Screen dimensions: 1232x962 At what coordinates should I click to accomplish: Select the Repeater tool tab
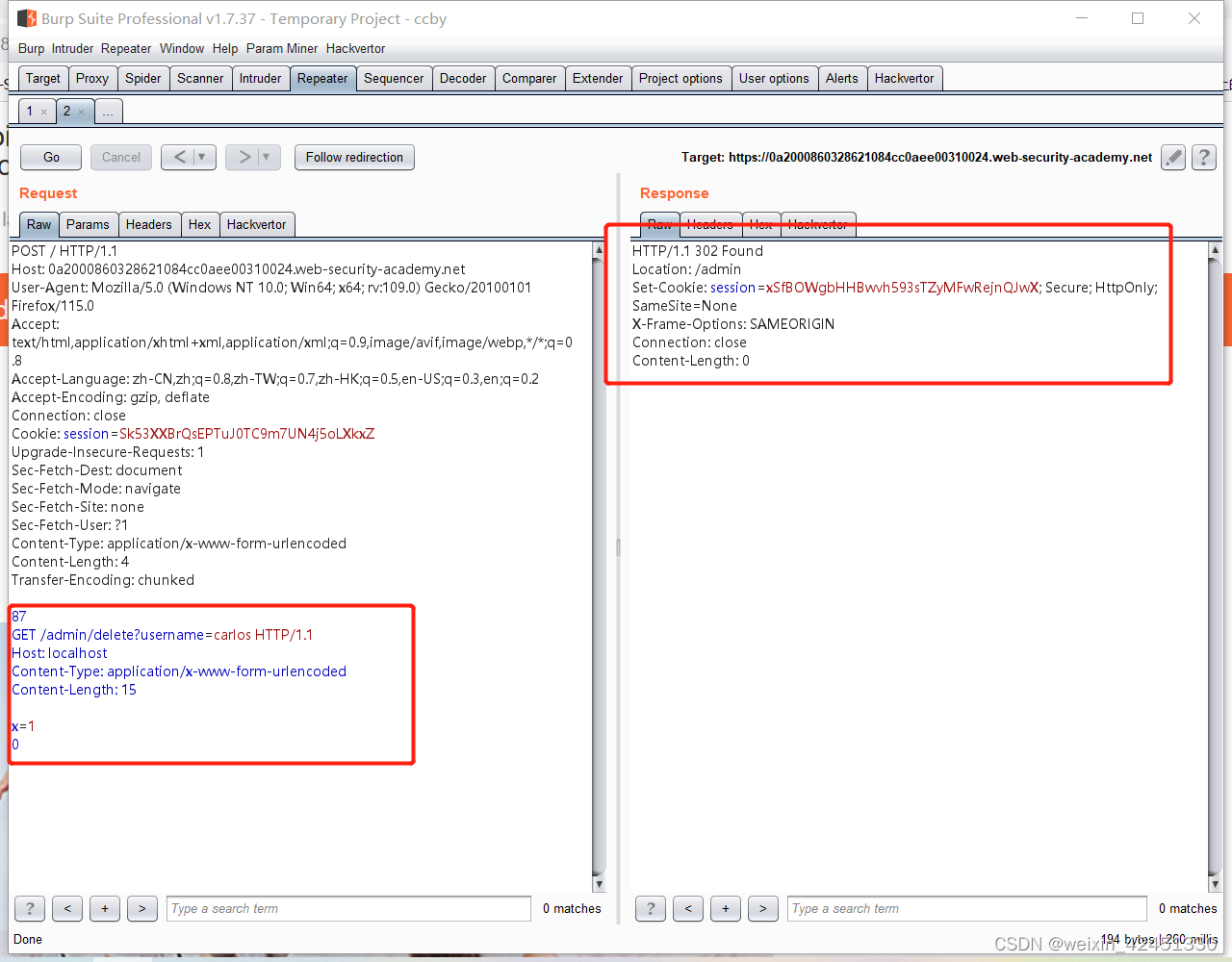(x=322, y=79)
